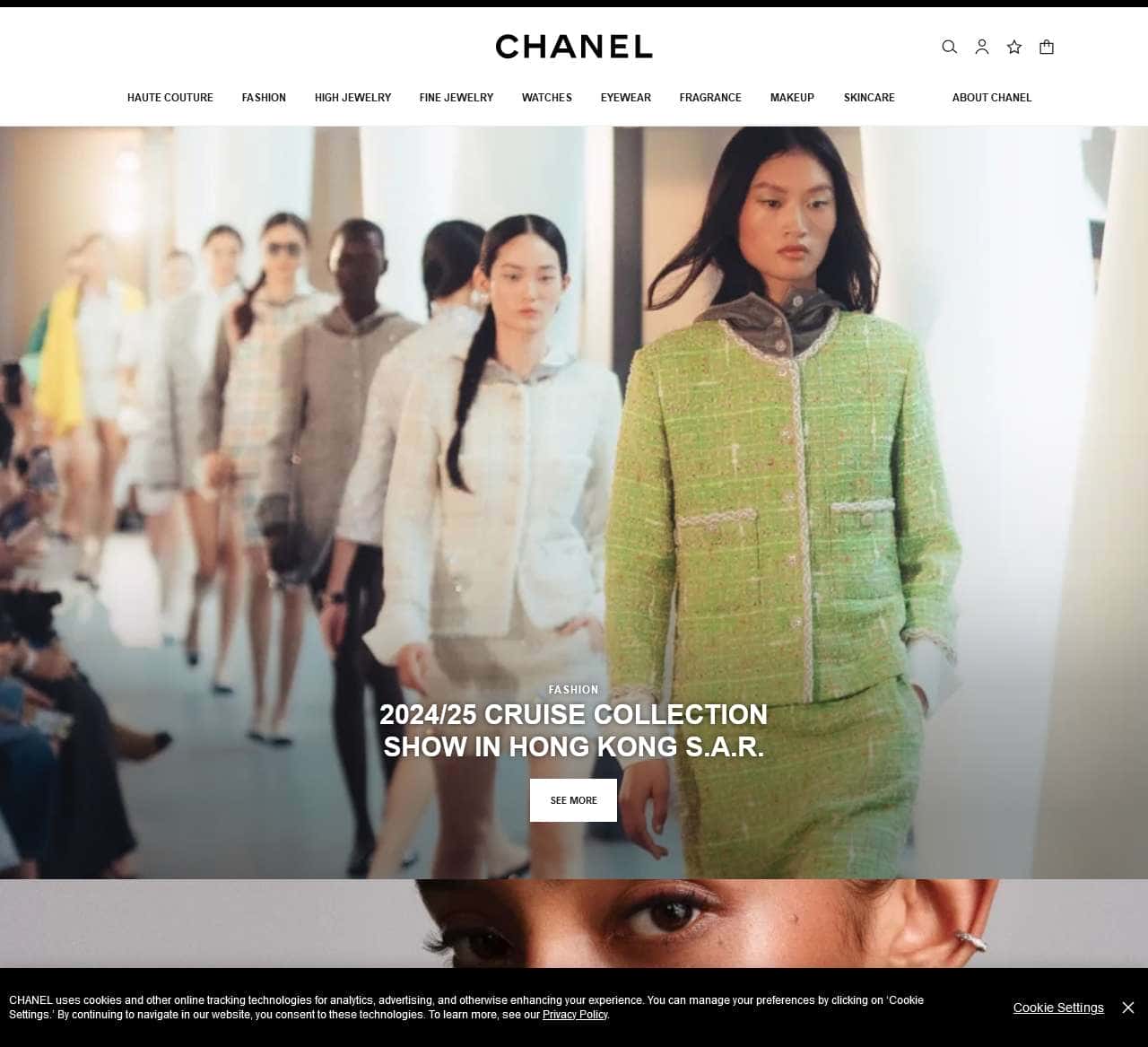The image size is (1148, 1047).
Task: Open the Haute Couture menu
Action: (x=170, y=97)
